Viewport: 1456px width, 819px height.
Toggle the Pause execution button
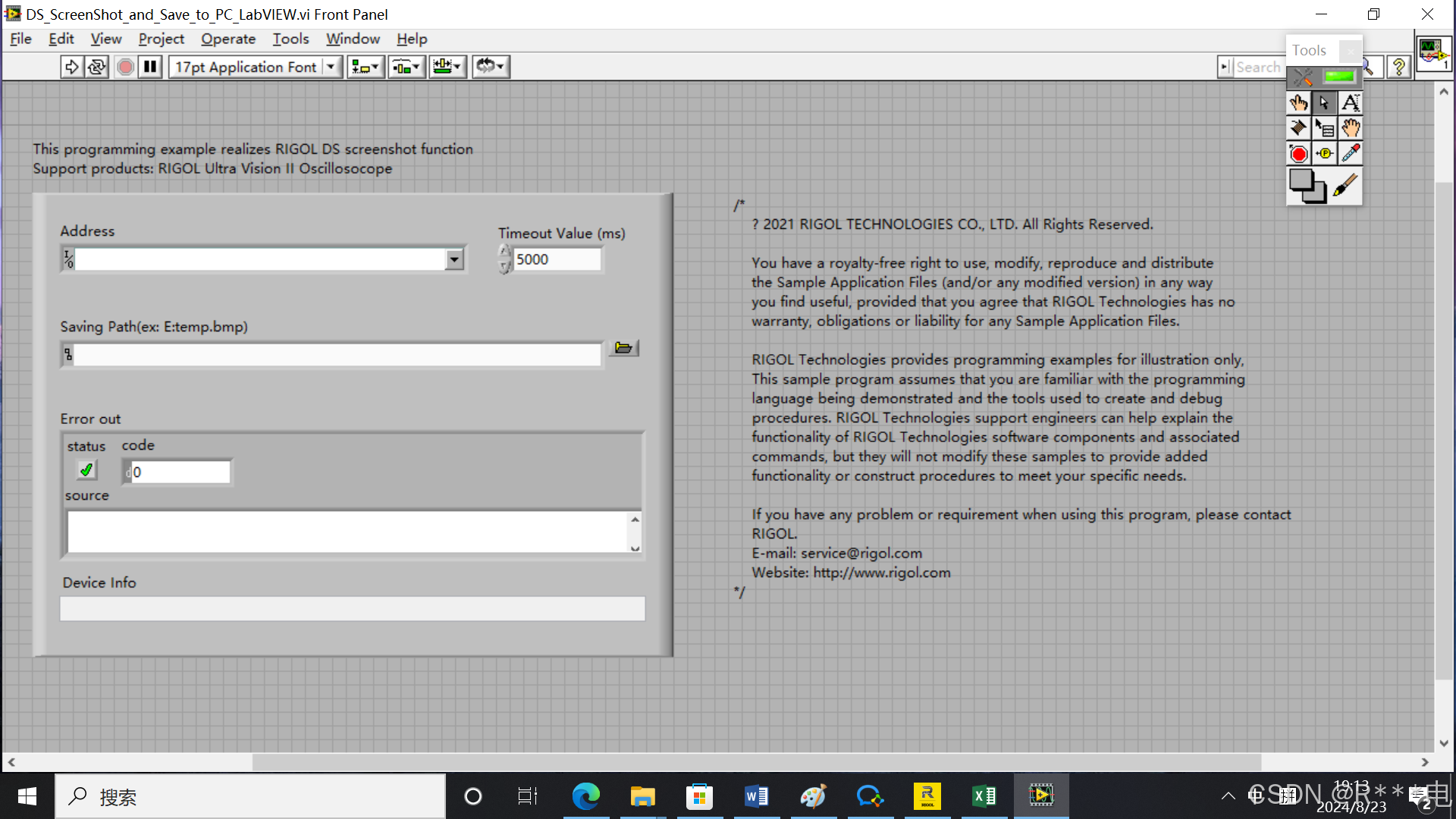pos(150,67)
